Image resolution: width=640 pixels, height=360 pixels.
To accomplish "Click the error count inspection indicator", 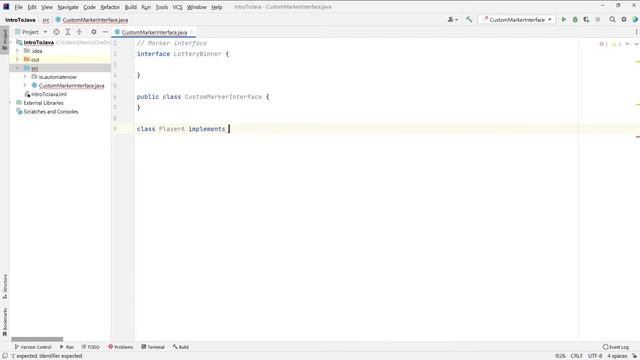I will click(604, 44).
